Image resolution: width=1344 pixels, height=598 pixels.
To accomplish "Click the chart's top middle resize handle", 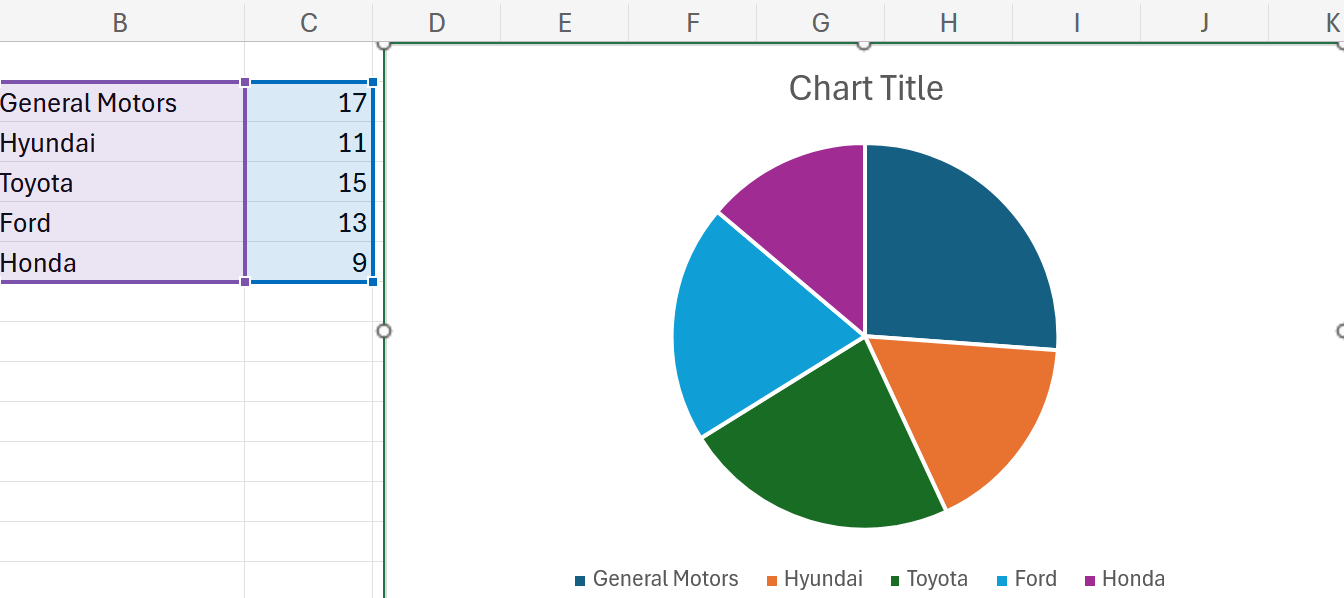I will pyautogui.click(x=864, y=43).
